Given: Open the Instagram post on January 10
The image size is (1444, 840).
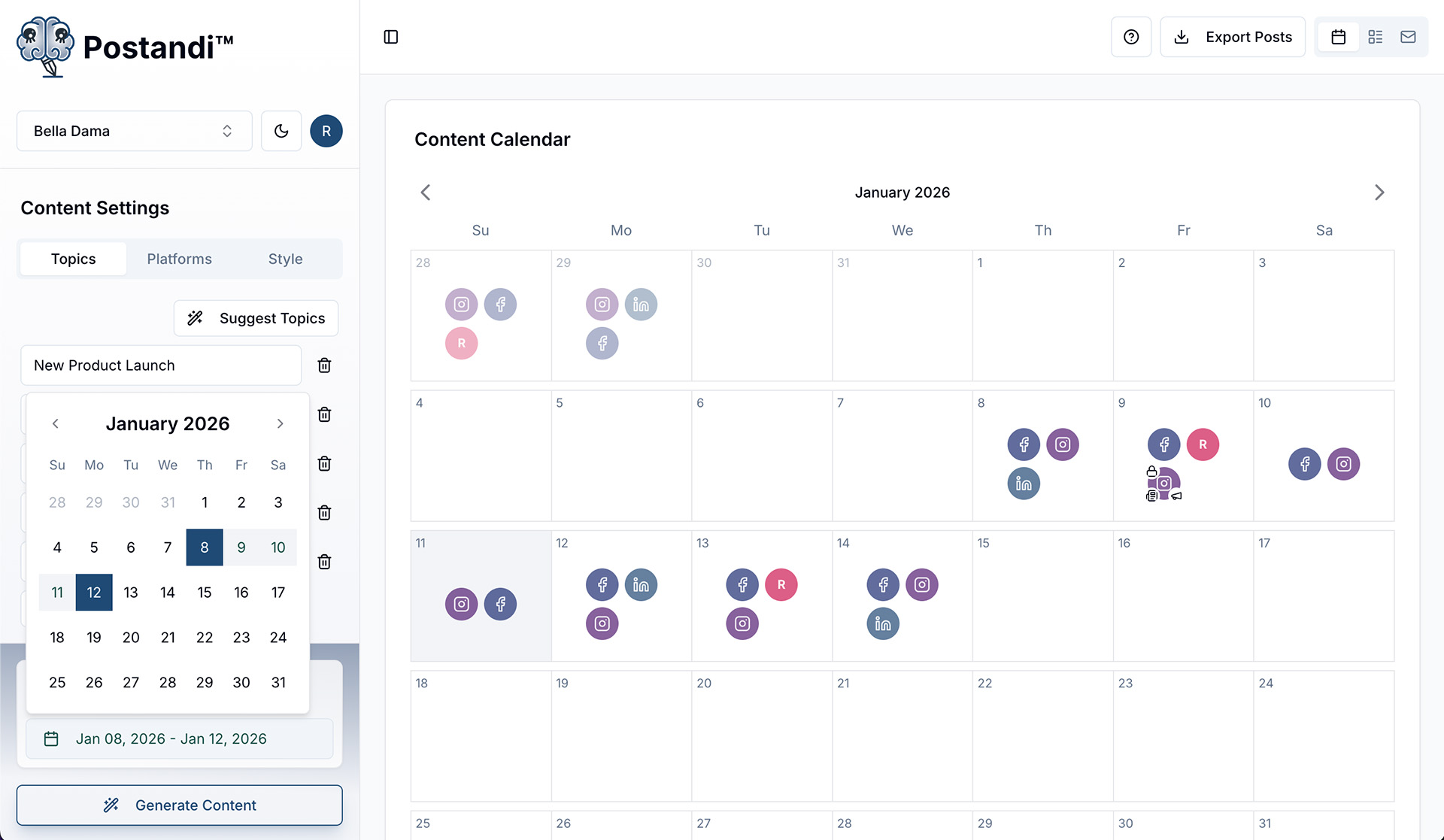Looking at the screenshot, I should pyautogui.click(x=1343, y=464).
